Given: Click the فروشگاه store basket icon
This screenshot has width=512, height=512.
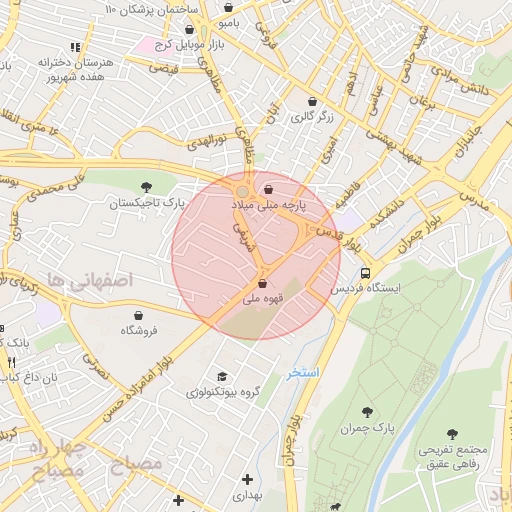Looking at the screenshot, I should pos(138,315).
